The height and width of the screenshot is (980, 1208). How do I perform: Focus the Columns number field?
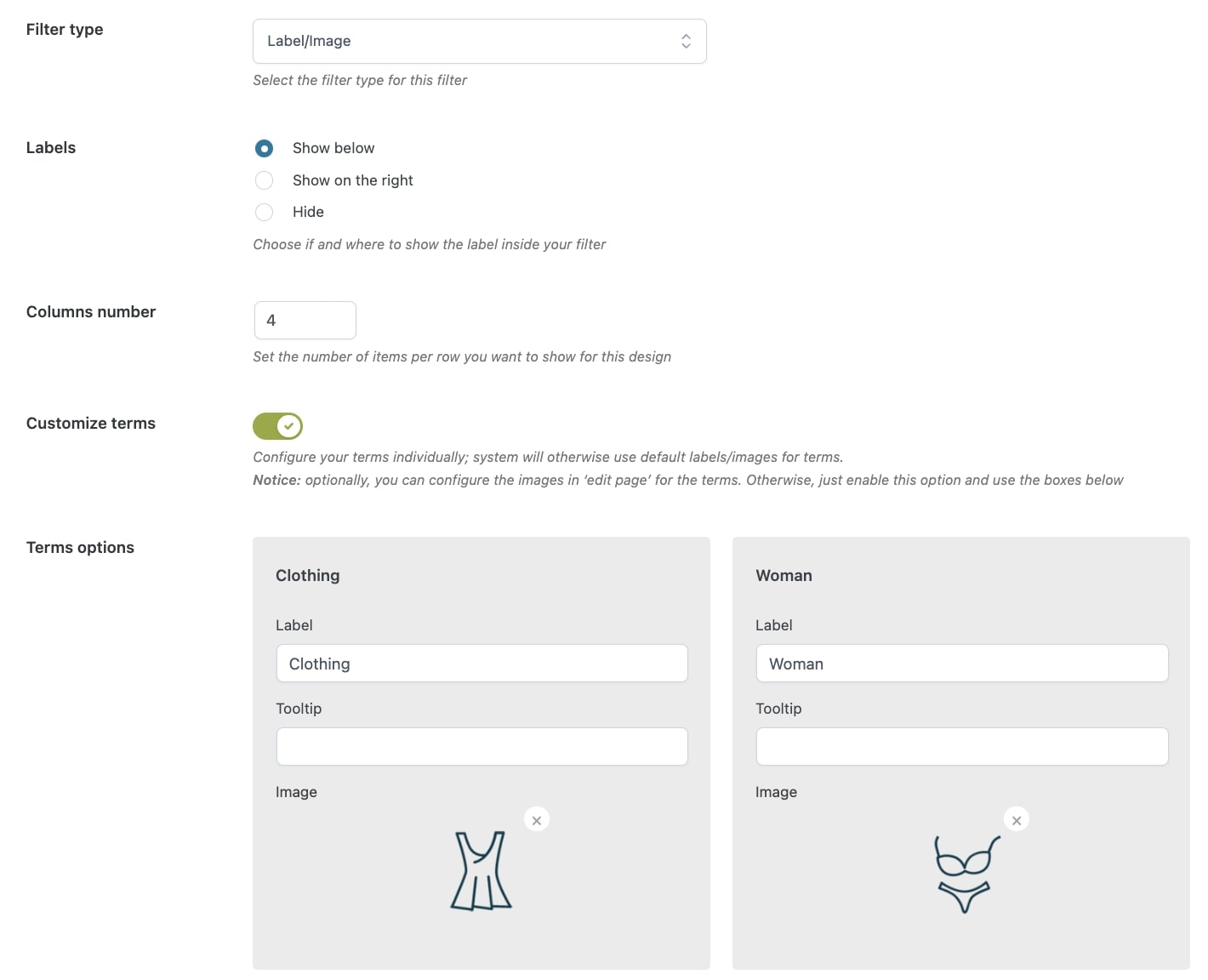coord(305,320)
